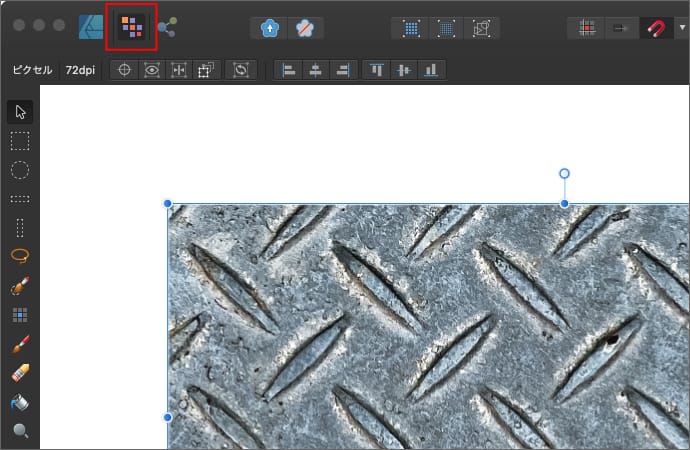This screenshot has height=450, width=690.
Task: Switch to the Export Persona
Action: pos(167,27)
